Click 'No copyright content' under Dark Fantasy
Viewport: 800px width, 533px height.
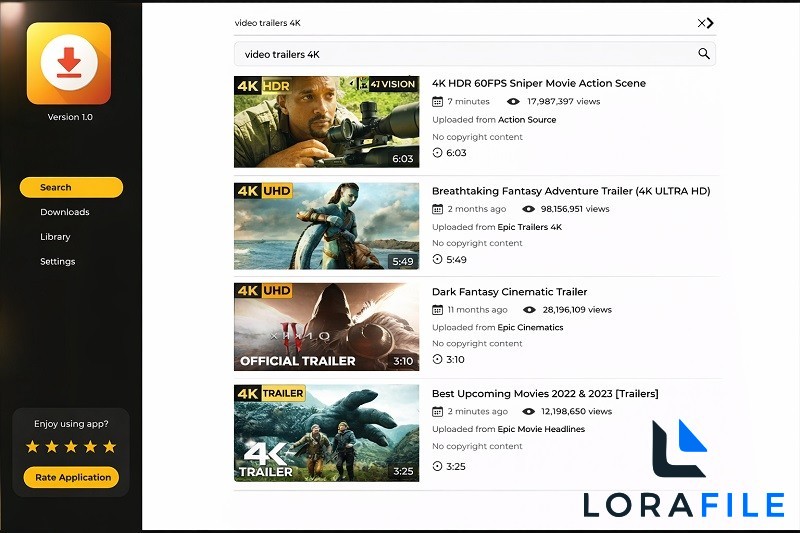(x=477, y=343)
